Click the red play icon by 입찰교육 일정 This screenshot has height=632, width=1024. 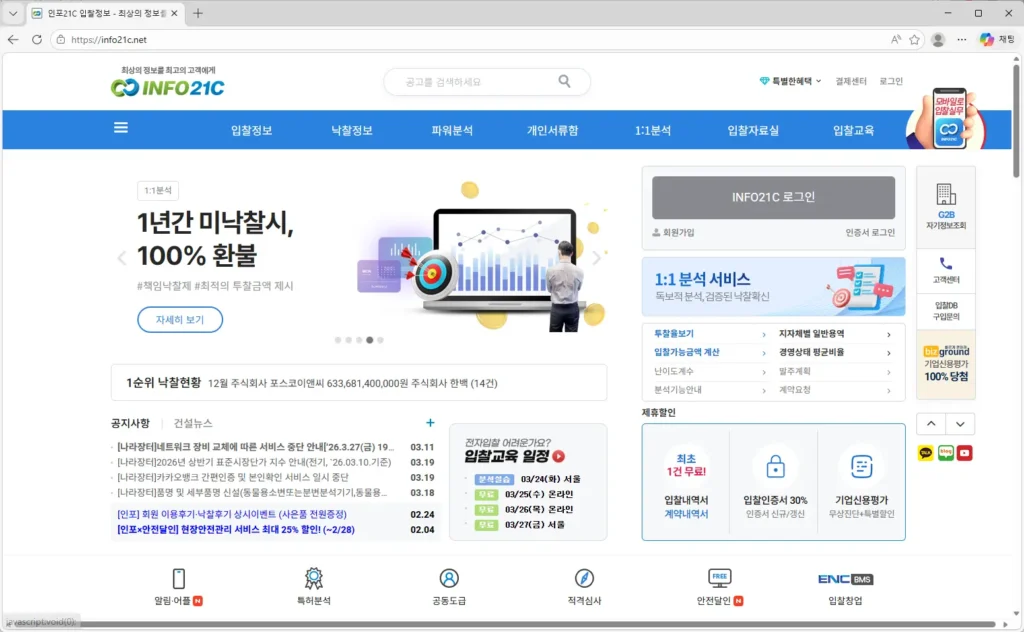point(559,456)
